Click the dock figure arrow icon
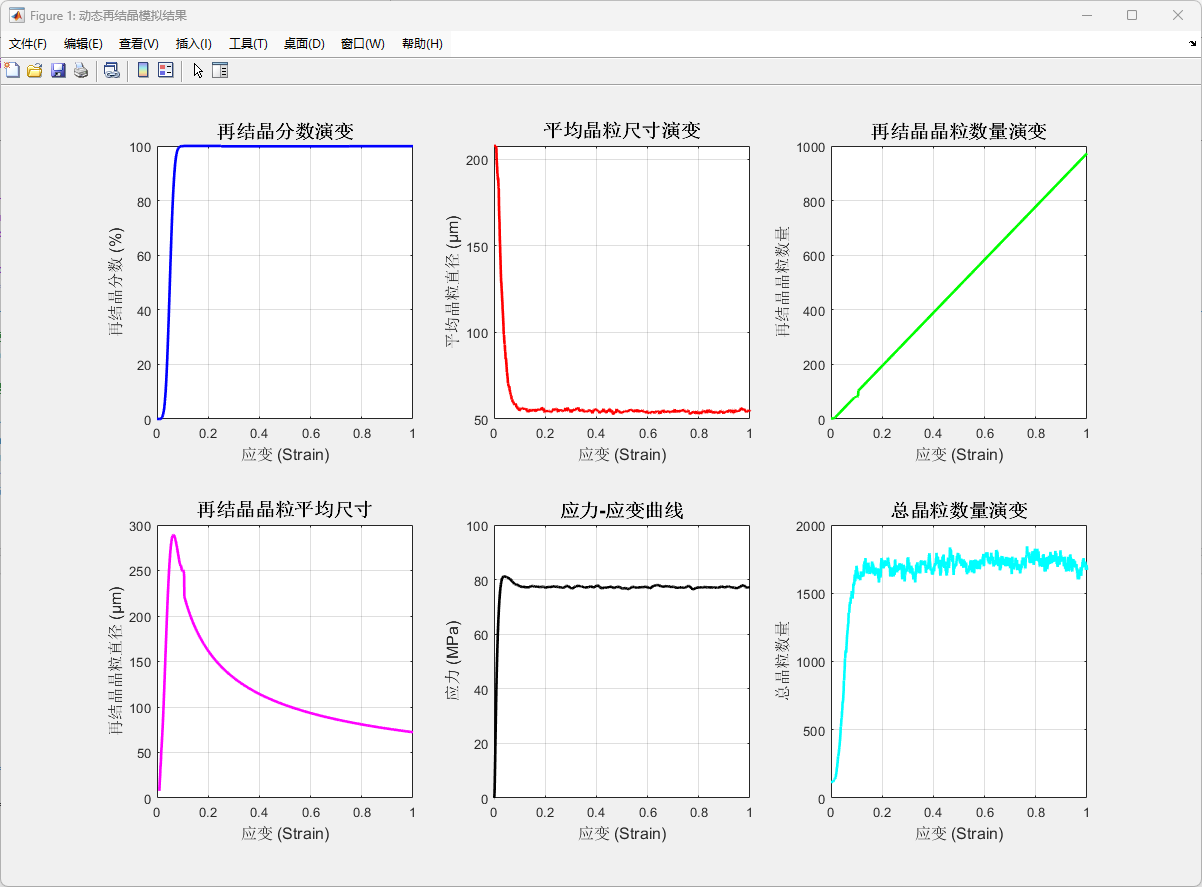The image size is (1202, 887). click(1192, 44)
